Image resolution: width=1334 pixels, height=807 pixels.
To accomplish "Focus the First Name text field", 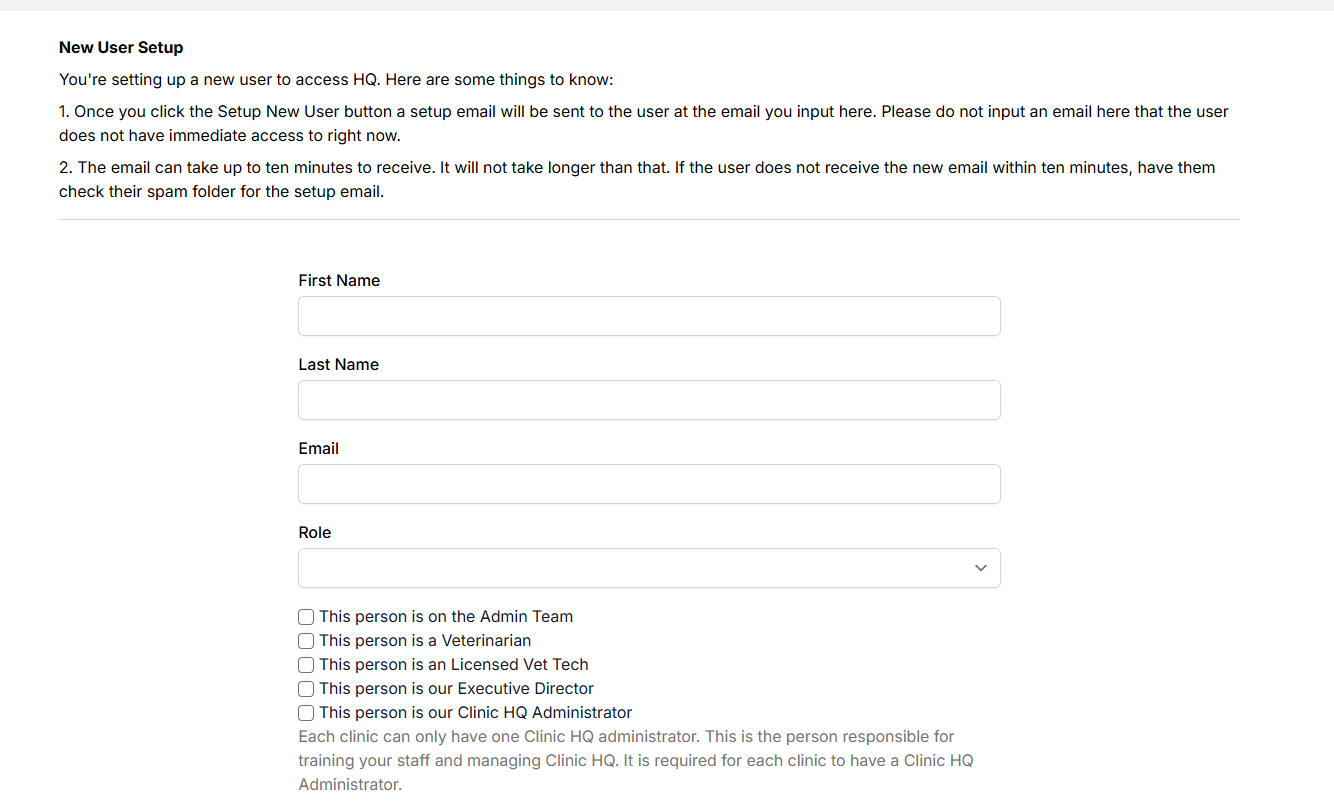I will click(x=648, y=316).
